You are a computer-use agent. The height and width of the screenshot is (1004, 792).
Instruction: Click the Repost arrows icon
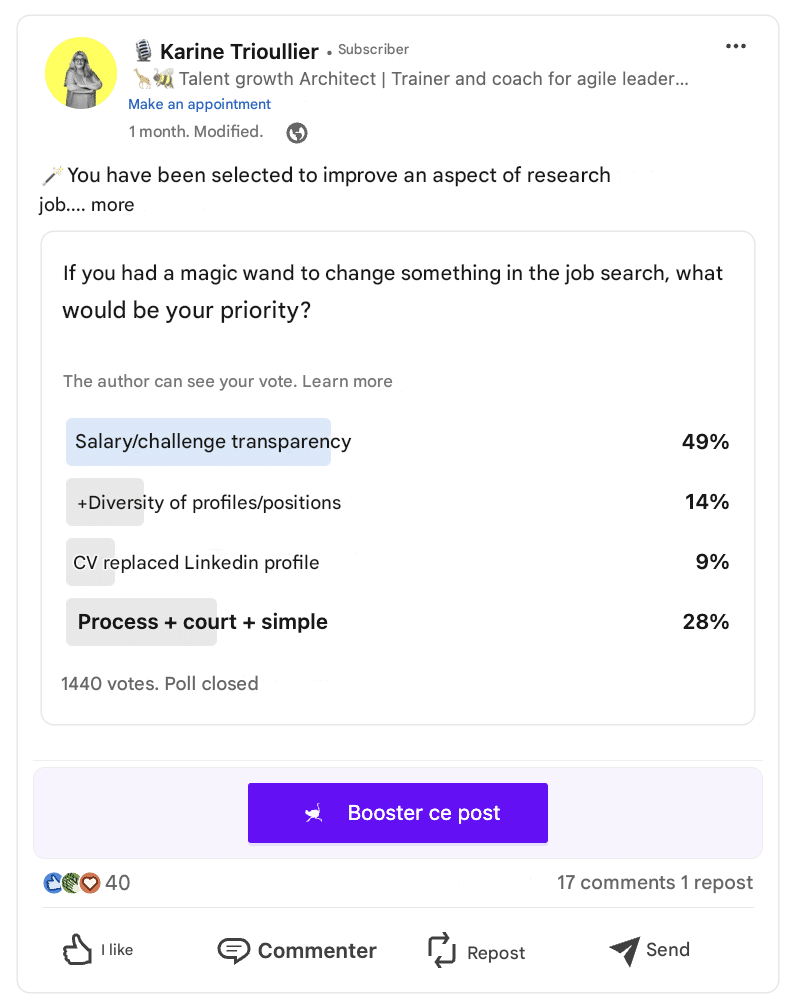click(440, 950)
